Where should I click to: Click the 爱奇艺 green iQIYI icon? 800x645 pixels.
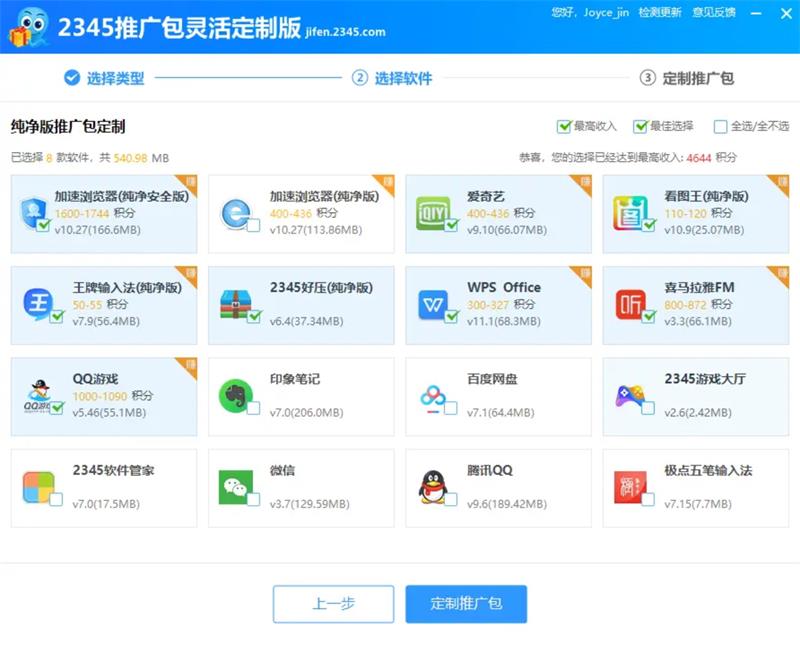433,213
